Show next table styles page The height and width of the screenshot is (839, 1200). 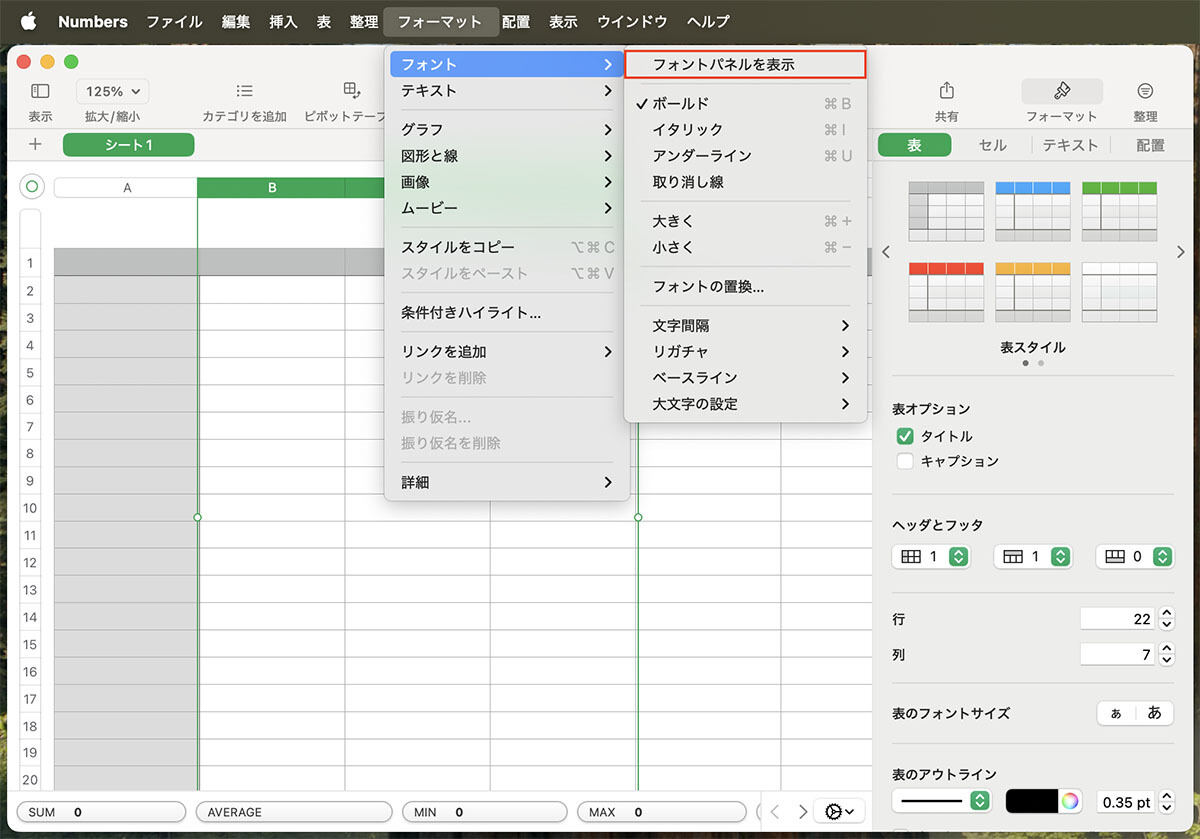(1180, 252)
